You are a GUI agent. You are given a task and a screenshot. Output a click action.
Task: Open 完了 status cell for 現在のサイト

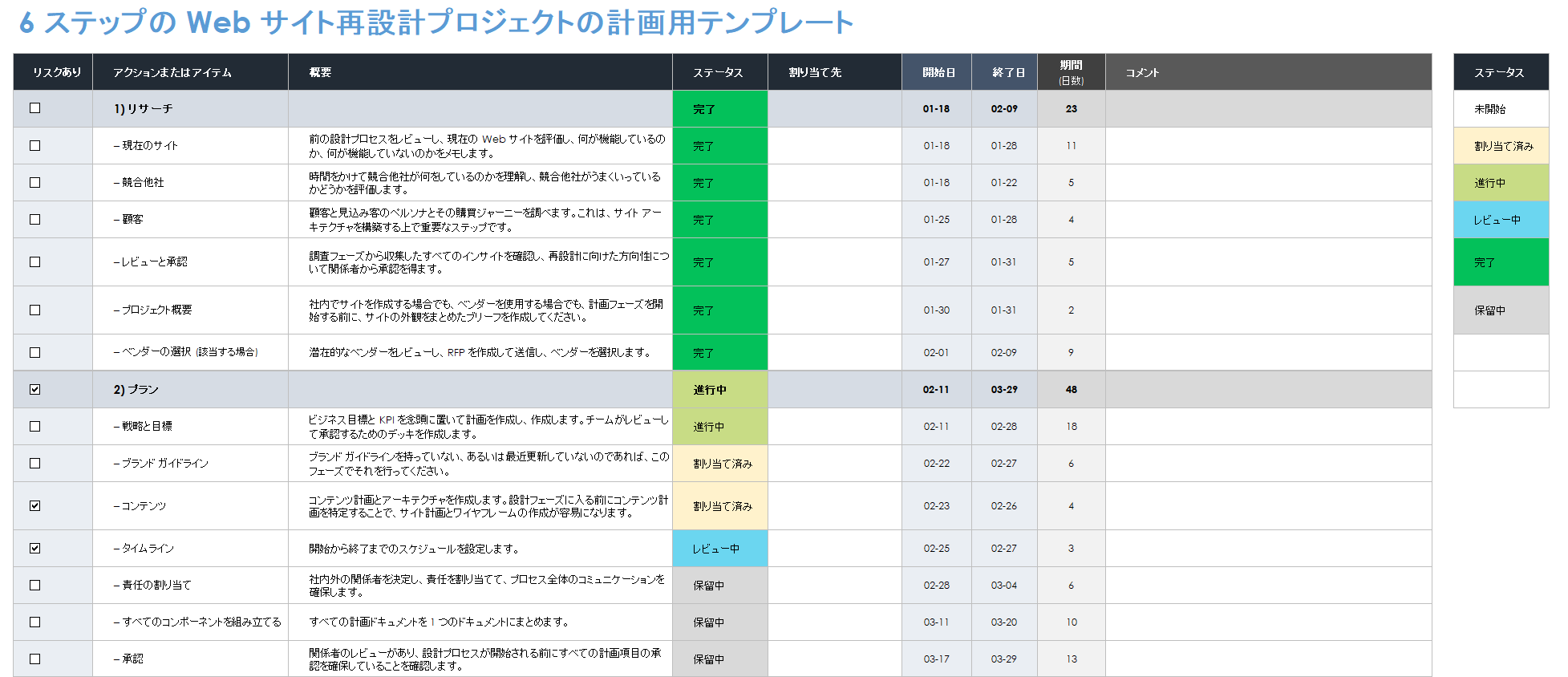pos(720,146)
